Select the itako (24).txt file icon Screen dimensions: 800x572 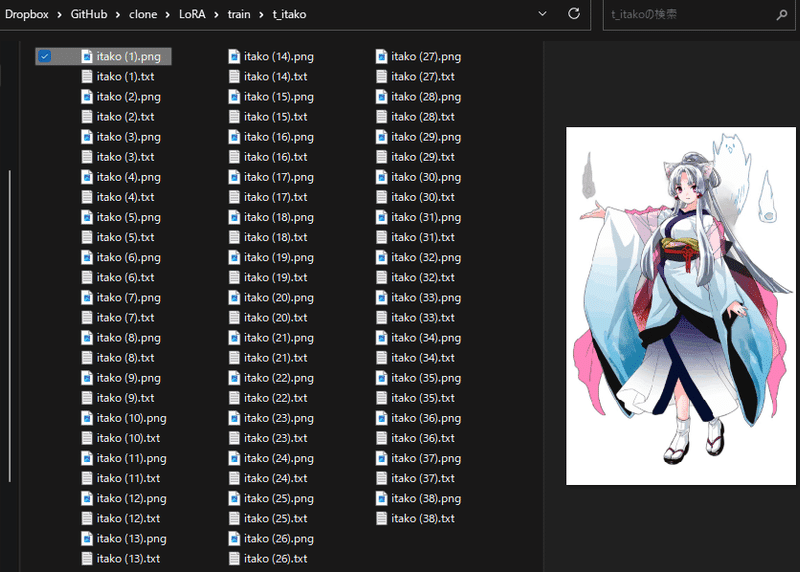click(234, 478)
